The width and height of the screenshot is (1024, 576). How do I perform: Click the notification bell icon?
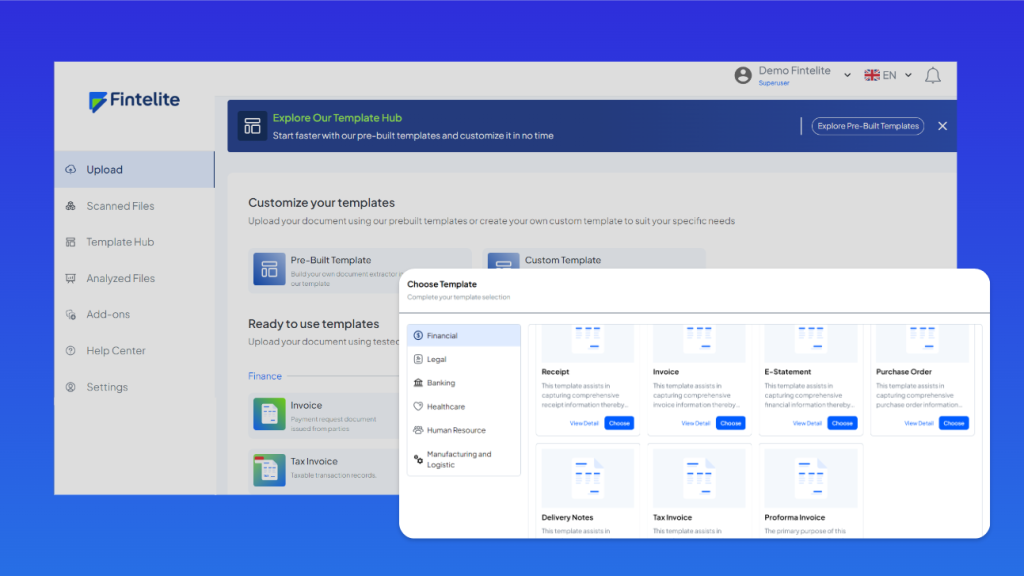932,76
